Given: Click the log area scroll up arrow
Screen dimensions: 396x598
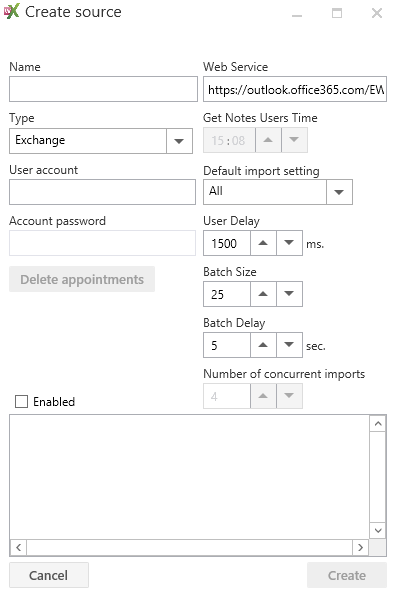Looking at the screenshot, I should (378, 424).
